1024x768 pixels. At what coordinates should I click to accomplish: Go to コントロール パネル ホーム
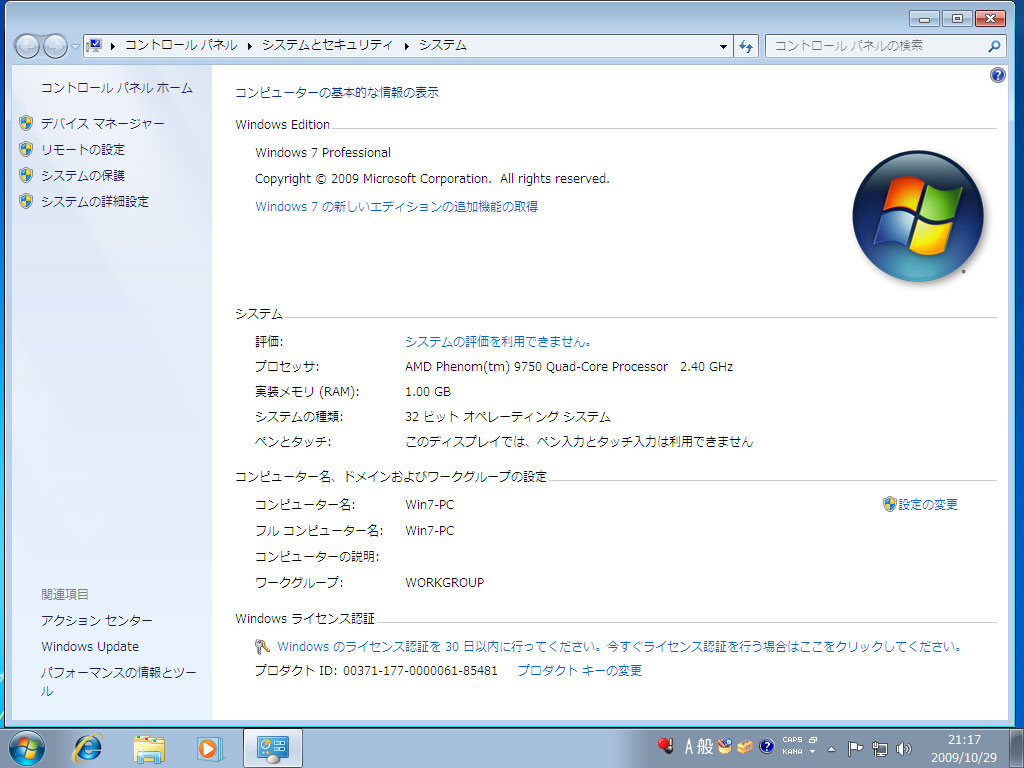coord(117,88)
